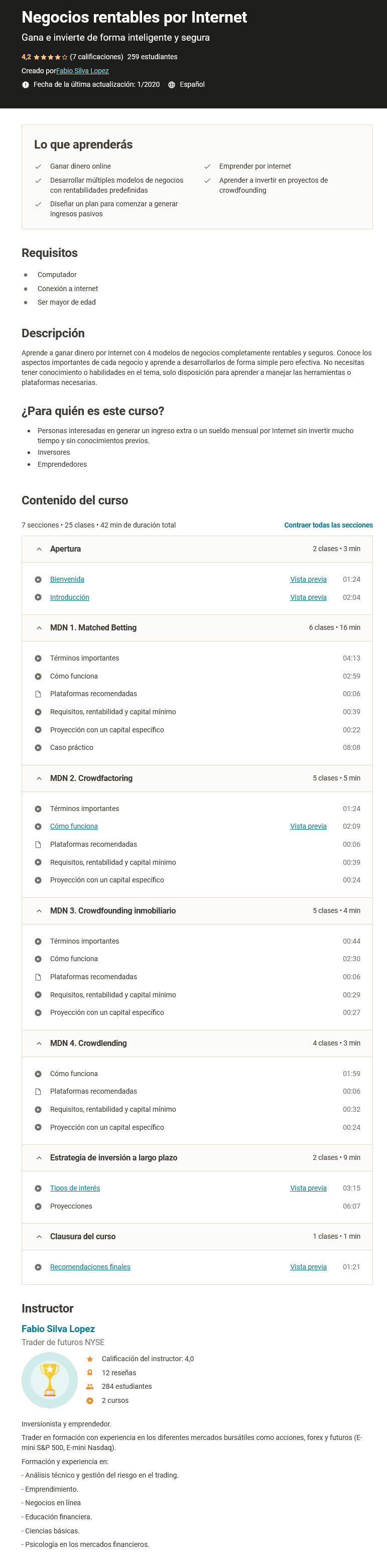Click the play icon beside Bienvenida
The width and height of the screenshot is (387, 1568).
(38, 580)
